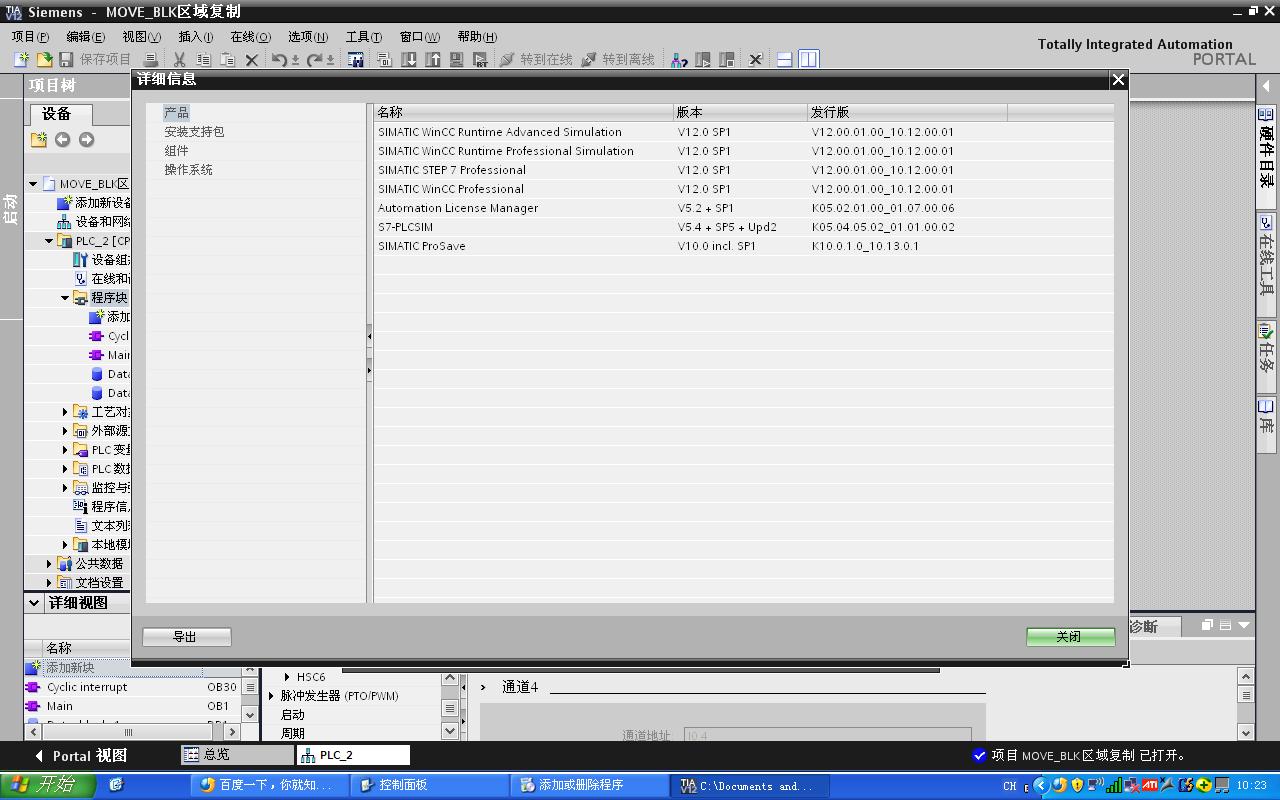Select 安装支持包 in the details dialog
Image resolution: width=1280 pixels, height=800 pixels.
194,131
